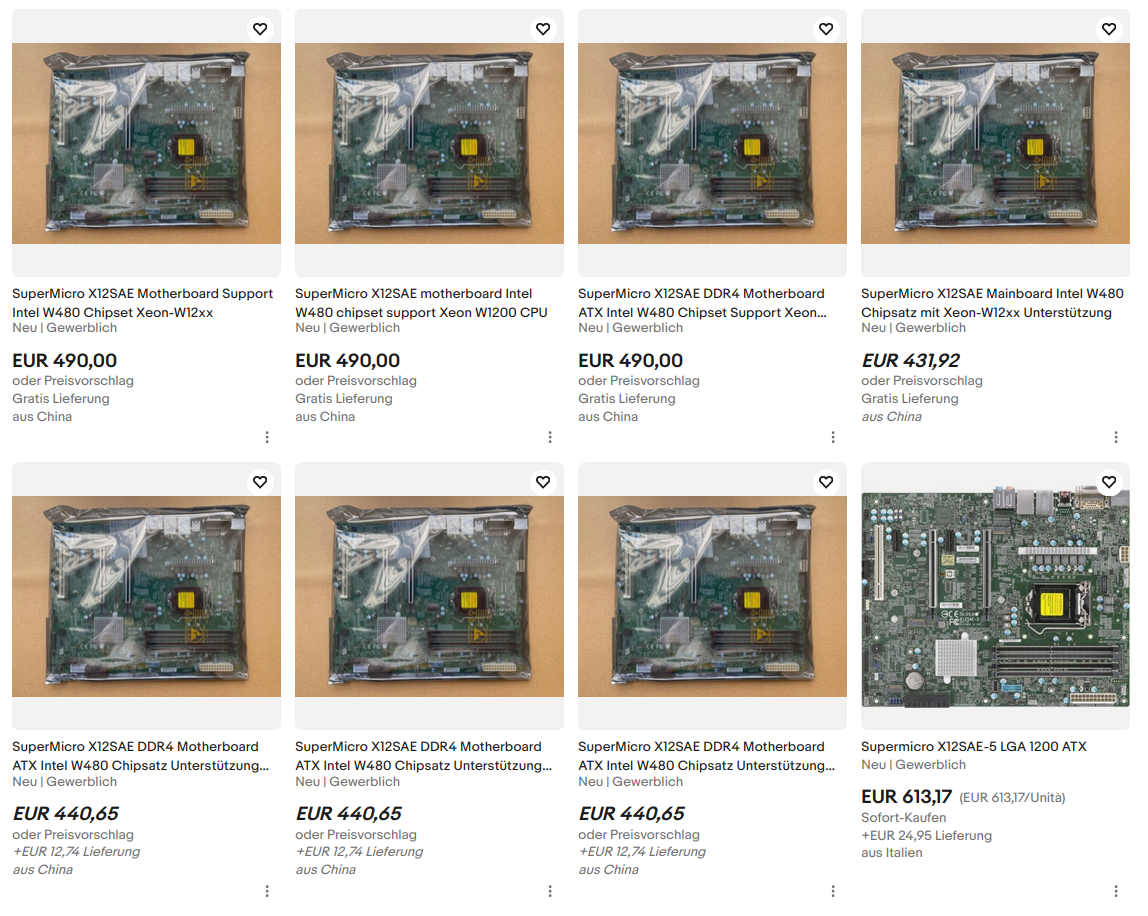Click 'Gratis Lieferung' under EUR 431,92 listing
1148x916 pixels.
point(910,398)
